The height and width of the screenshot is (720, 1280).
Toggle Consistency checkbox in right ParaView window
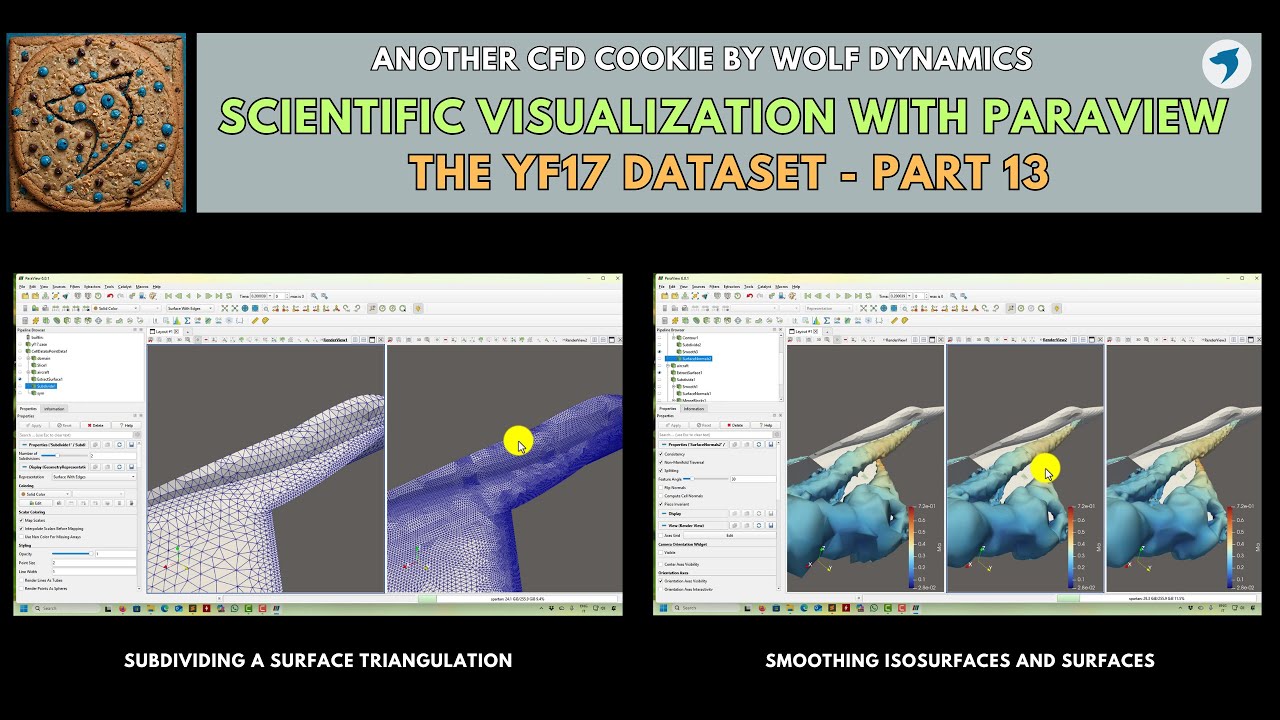coord(661,454)
